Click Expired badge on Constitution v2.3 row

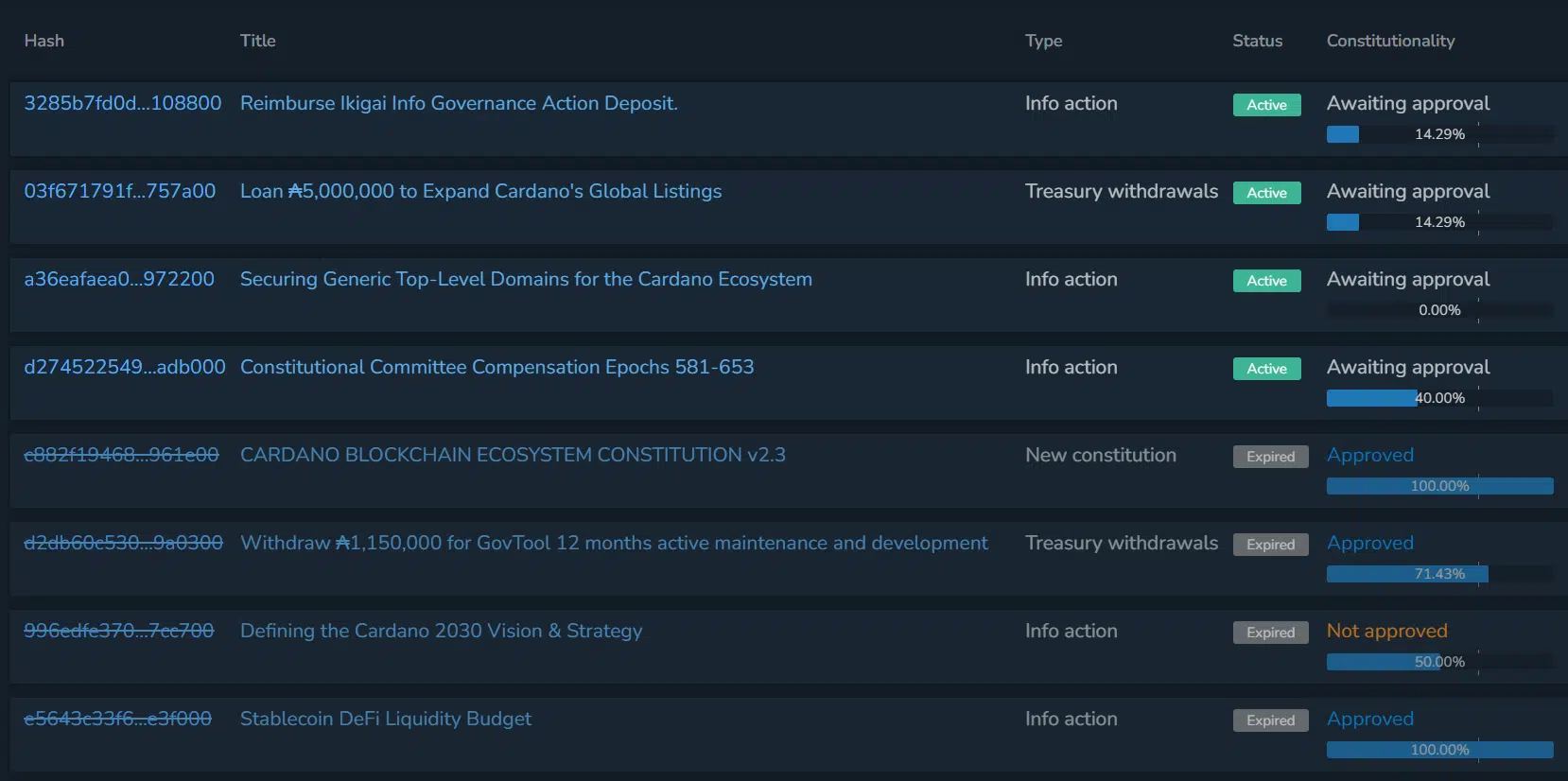1271,457
